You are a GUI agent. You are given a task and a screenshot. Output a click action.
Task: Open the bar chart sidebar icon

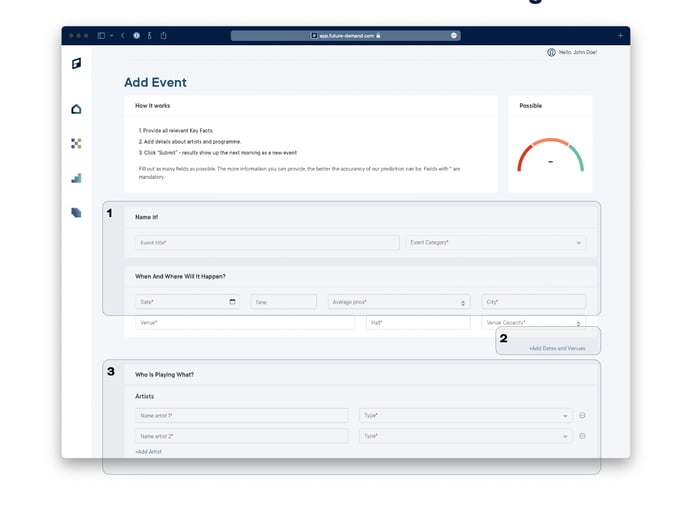[x=76, y=178]
